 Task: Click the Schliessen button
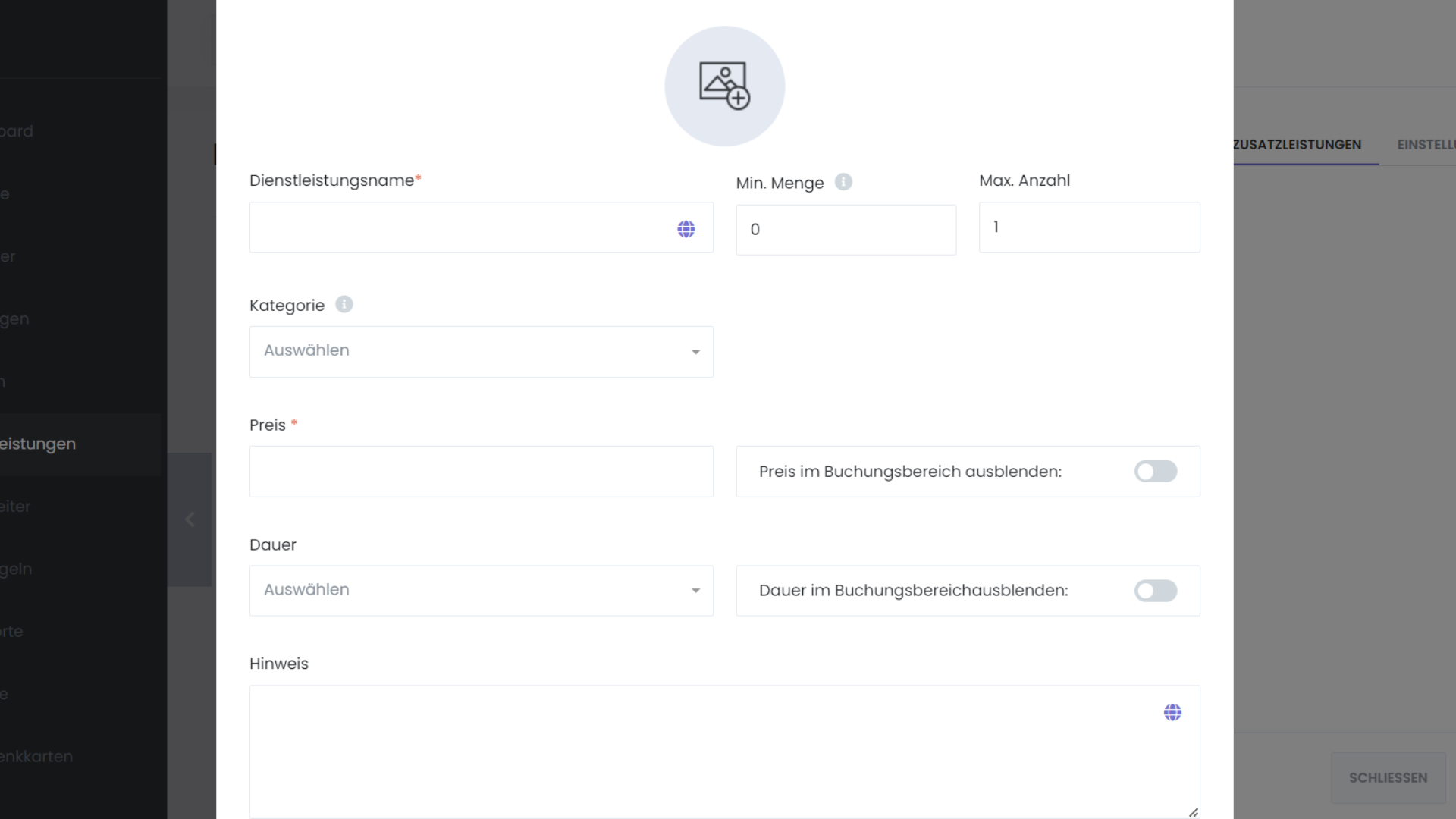tap(1388, 777)
